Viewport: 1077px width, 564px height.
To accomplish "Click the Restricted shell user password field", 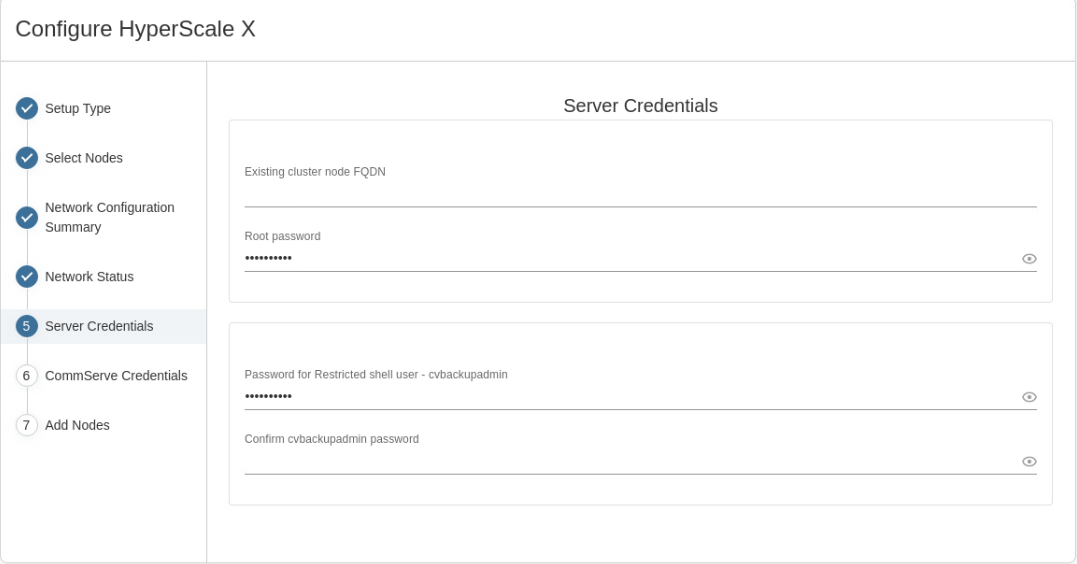I will coord(628,397).
